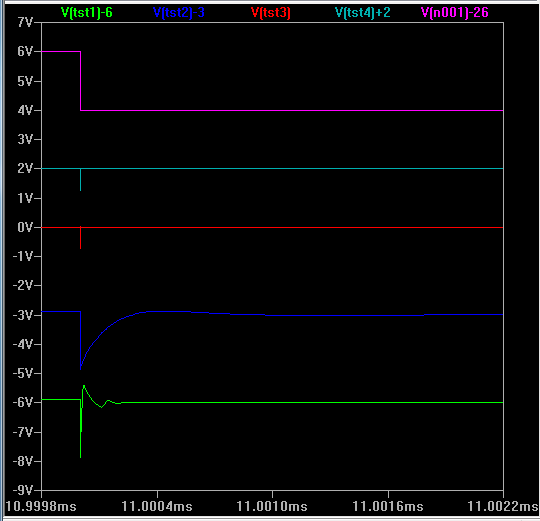This screenshot has height=521, width=540.
Task: Click the cyan V(tst4)+2 trace label
Action: [363, 13]
